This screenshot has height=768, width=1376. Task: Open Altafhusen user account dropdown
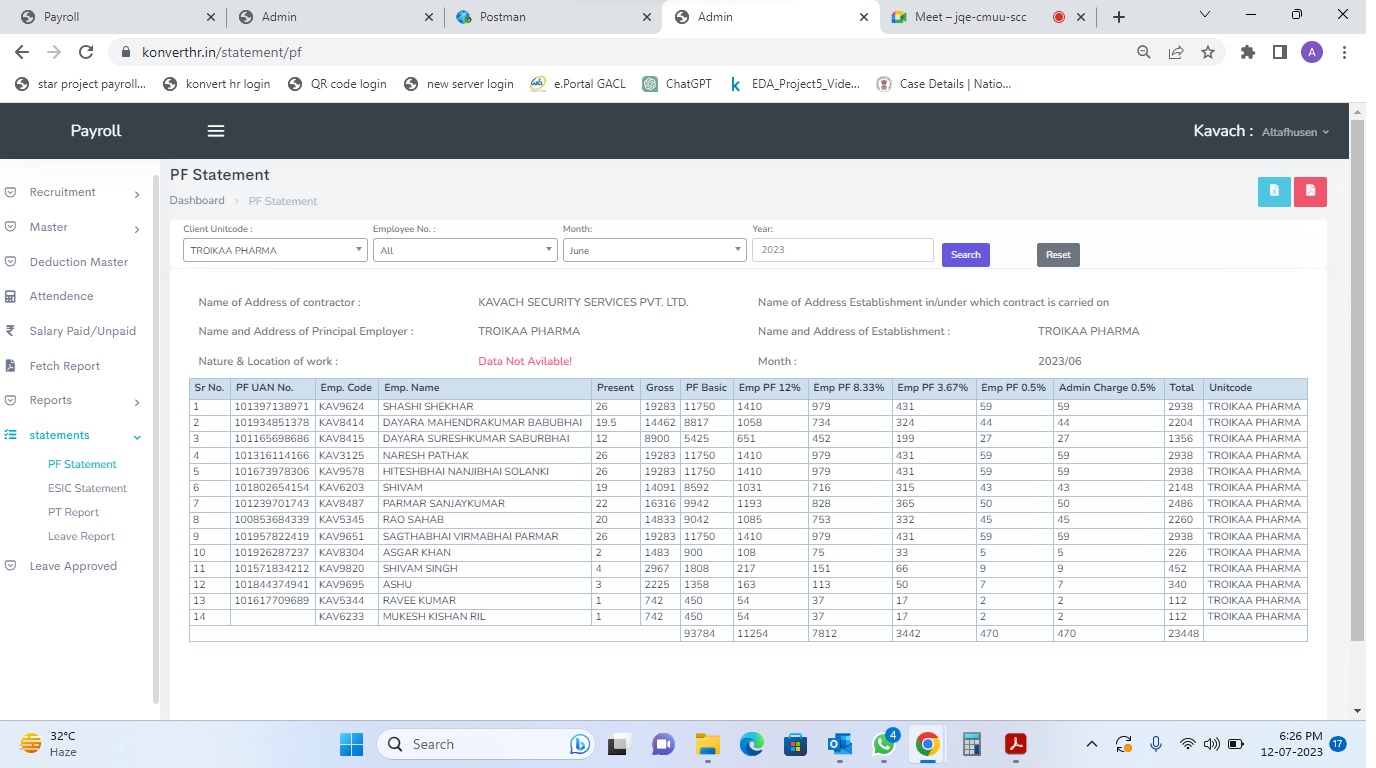1296,132
